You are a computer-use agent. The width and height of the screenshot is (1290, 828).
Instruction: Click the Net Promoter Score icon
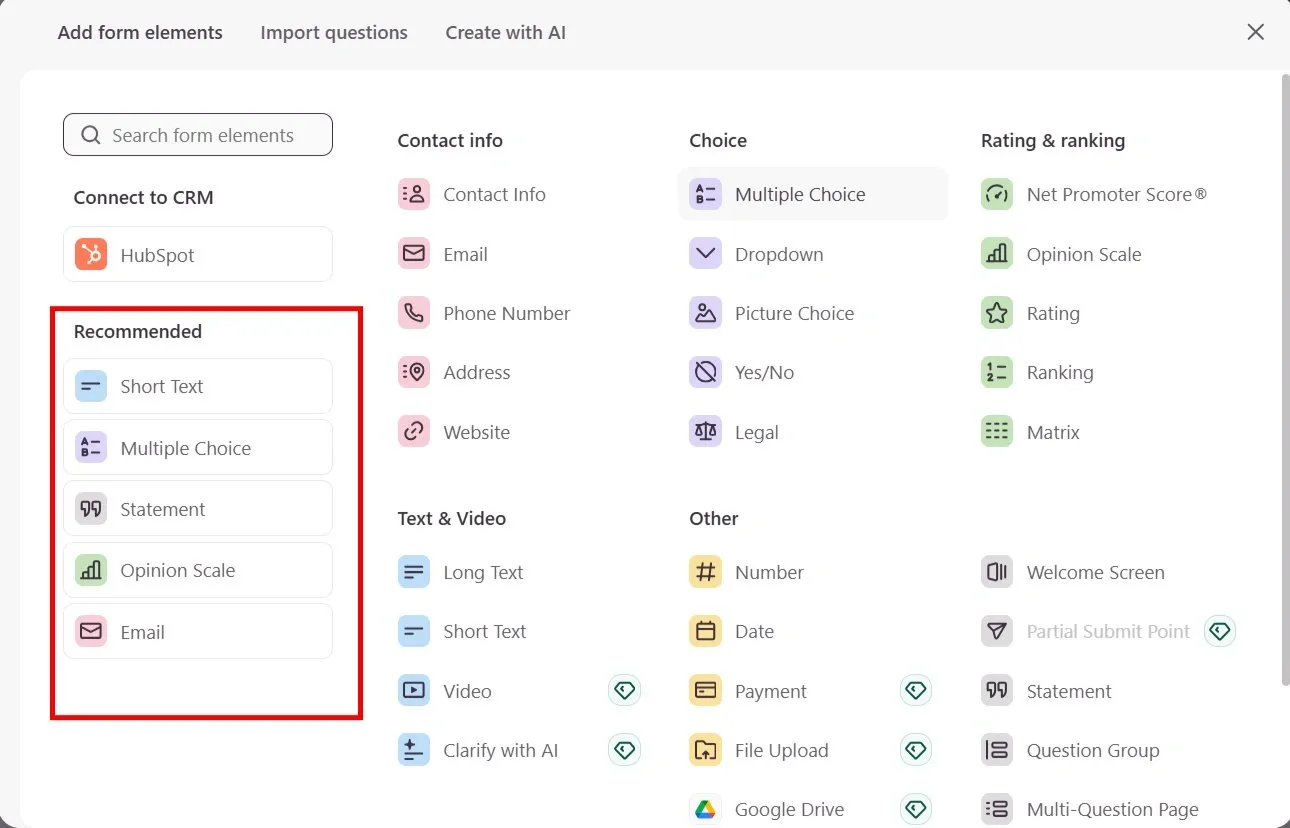pos(997,194)
